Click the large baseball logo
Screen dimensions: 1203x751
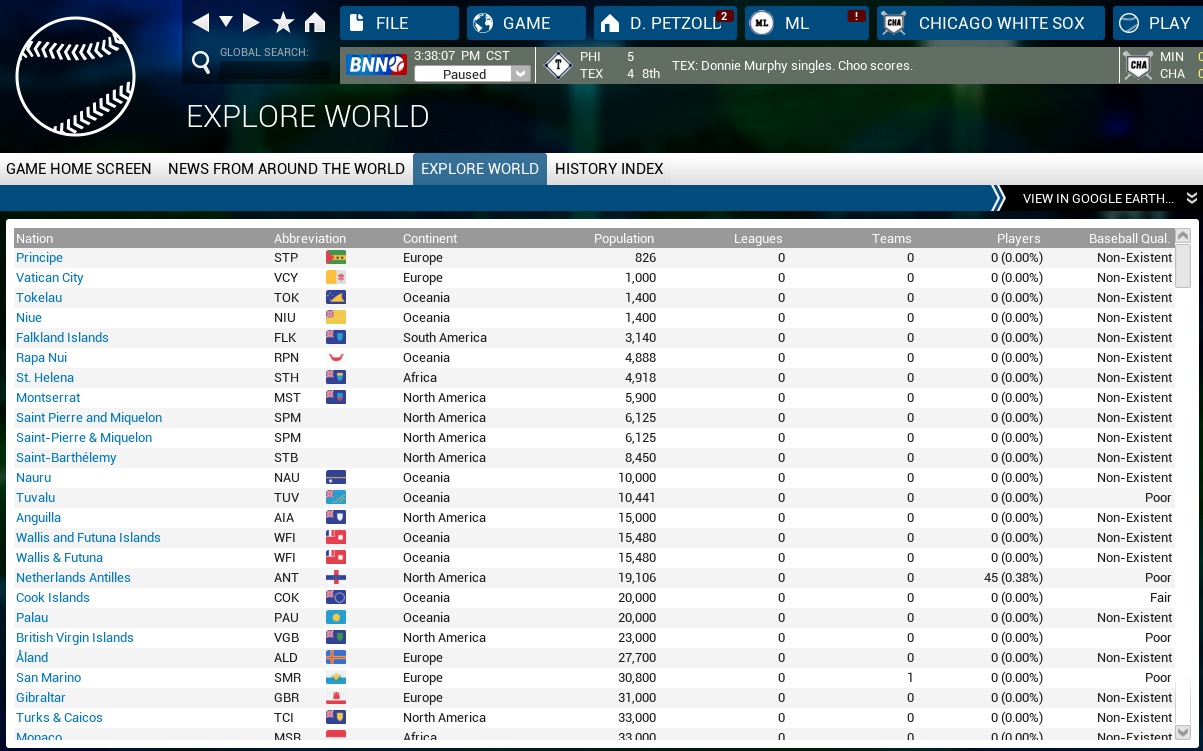pos(75,76)
